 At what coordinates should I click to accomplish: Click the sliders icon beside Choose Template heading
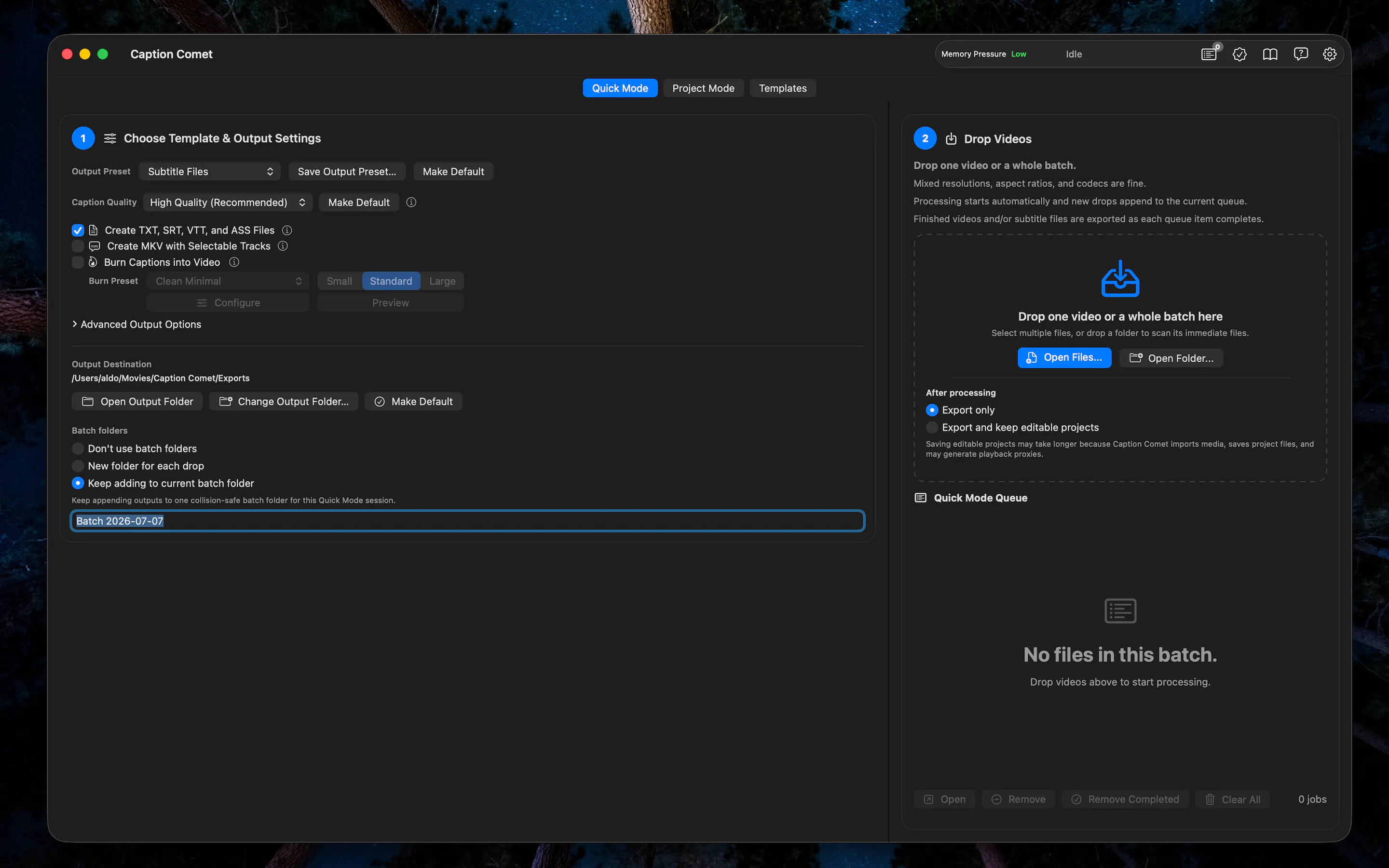pos(109,138)
